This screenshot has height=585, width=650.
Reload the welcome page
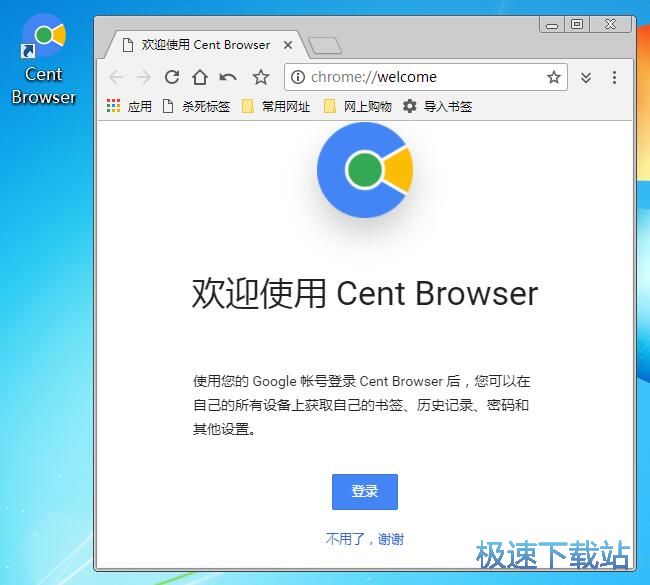(x=172, y=77)
